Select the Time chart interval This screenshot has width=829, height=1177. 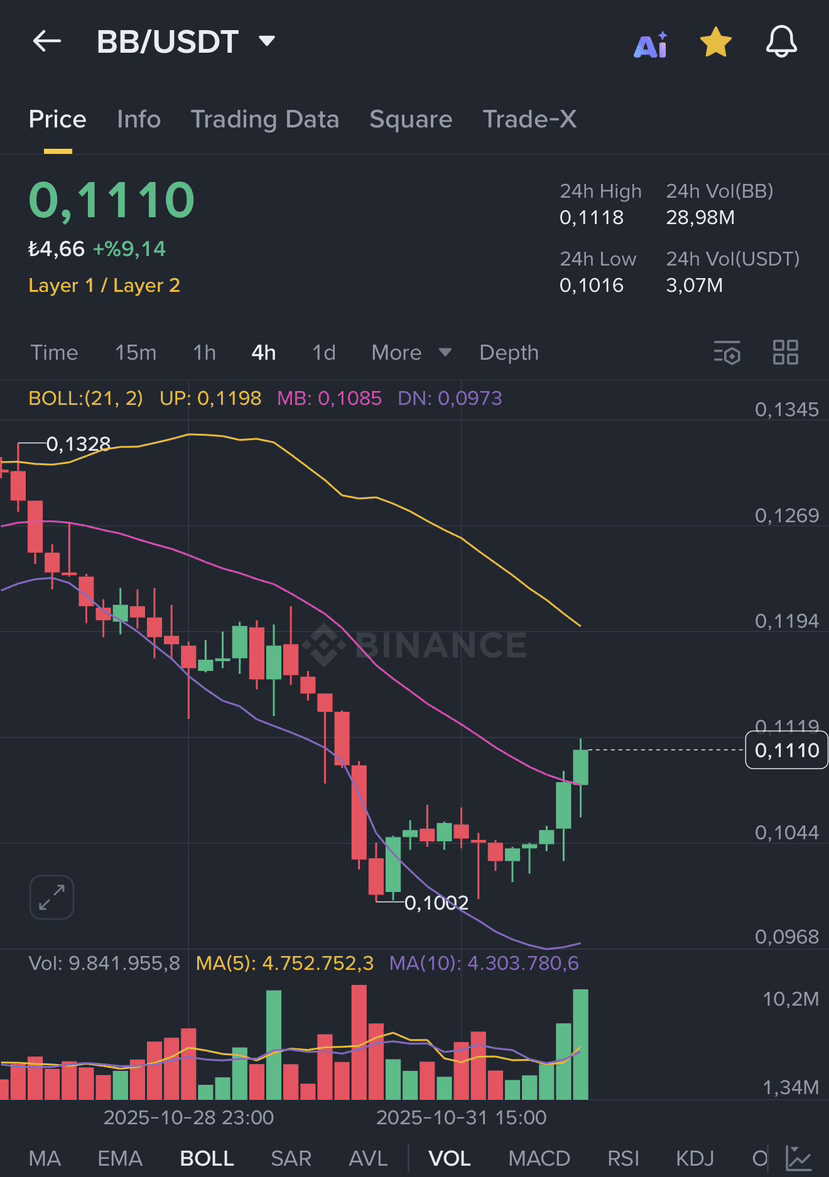pos(54,353)
